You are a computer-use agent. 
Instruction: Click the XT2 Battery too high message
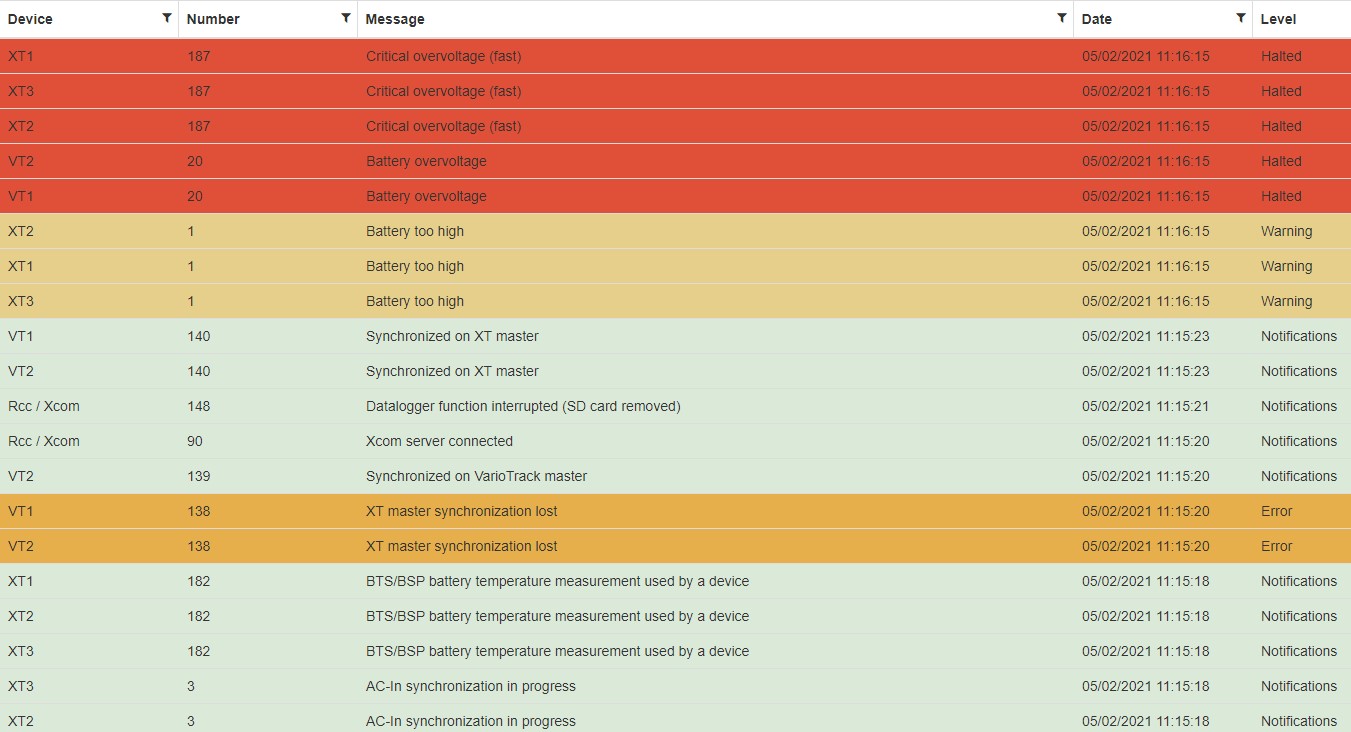coord(415,231)
